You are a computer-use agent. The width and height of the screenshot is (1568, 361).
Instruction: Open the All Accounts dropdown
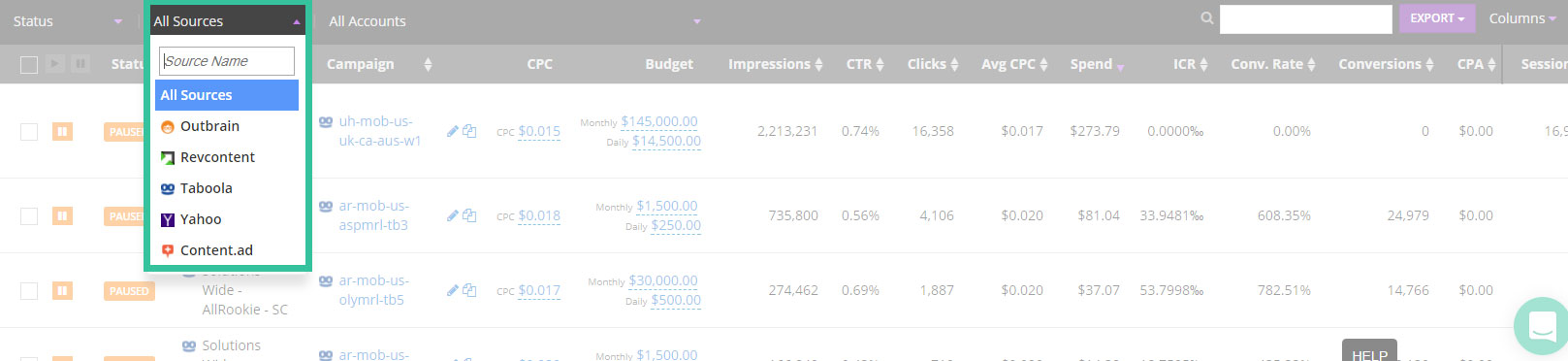click(x=514, y=21)
